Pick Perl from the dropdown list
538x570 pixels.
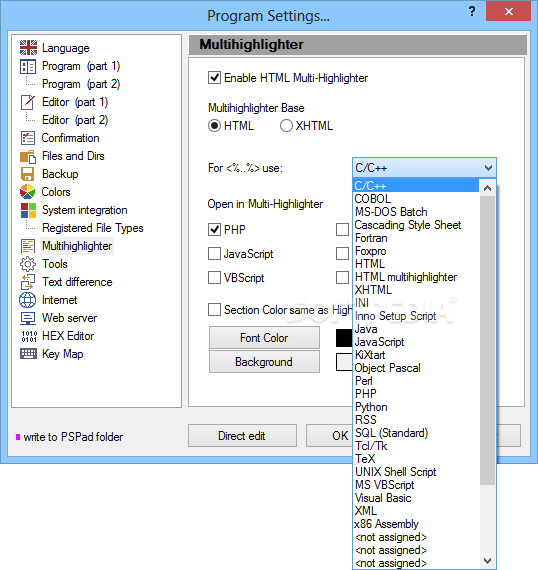click(x=416, y=381)
